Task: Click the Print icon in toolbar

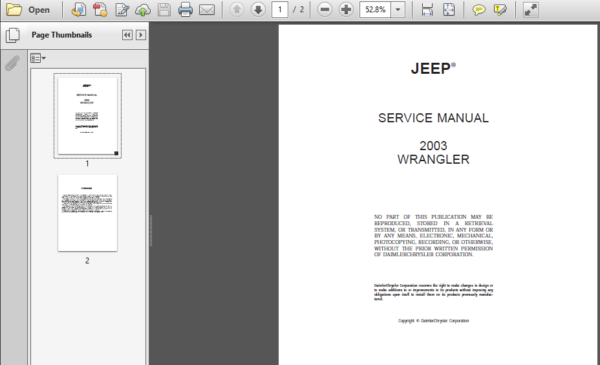Action: click(x=185, y=10)
